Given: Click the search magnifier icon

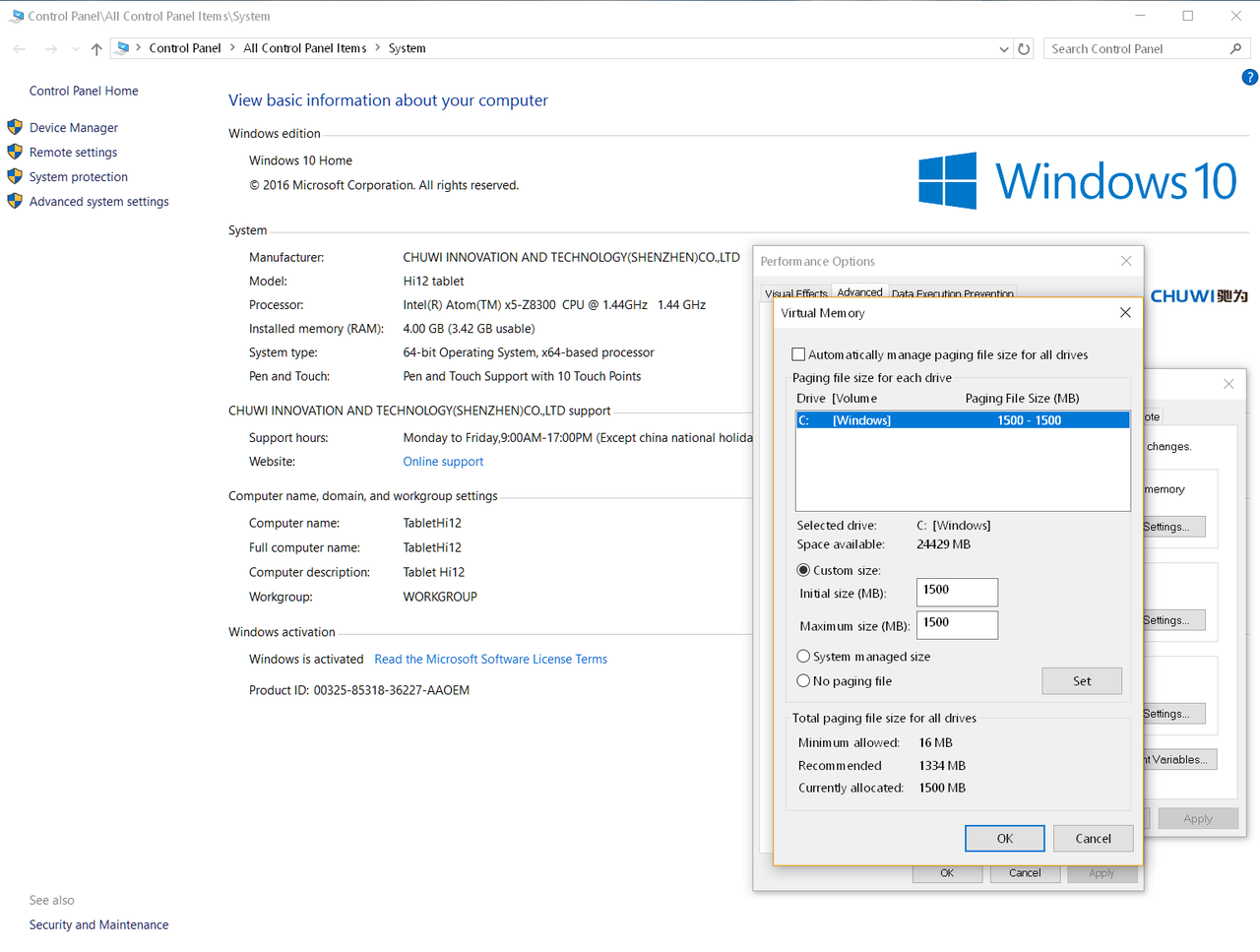Looking at the screenshot, I should 1236,48.
